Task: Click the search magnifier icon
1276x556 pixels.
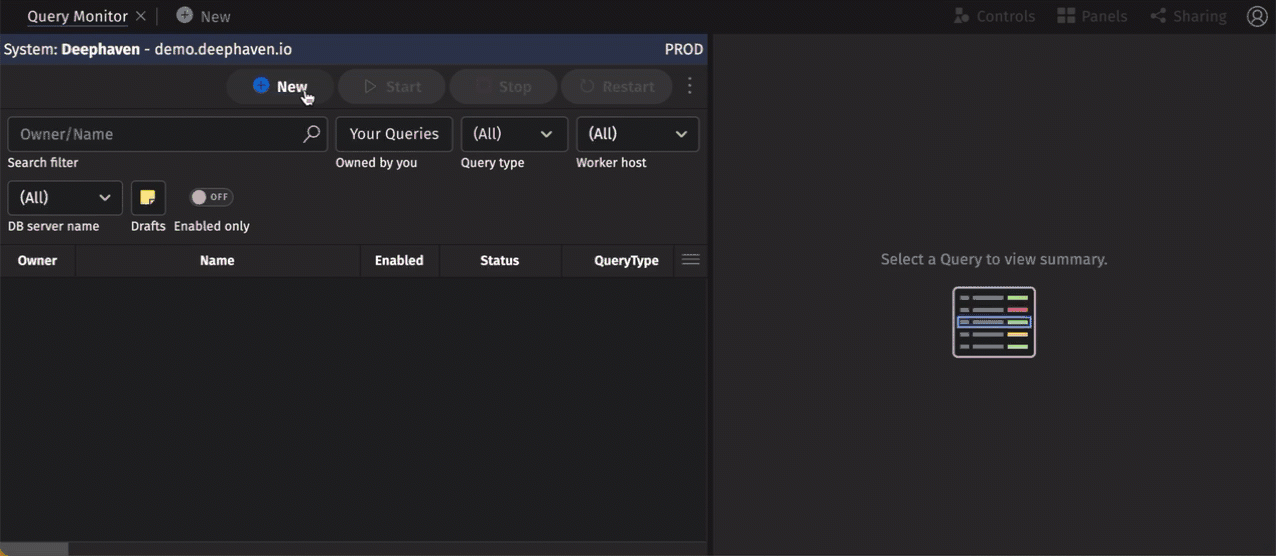Action: 311,134
